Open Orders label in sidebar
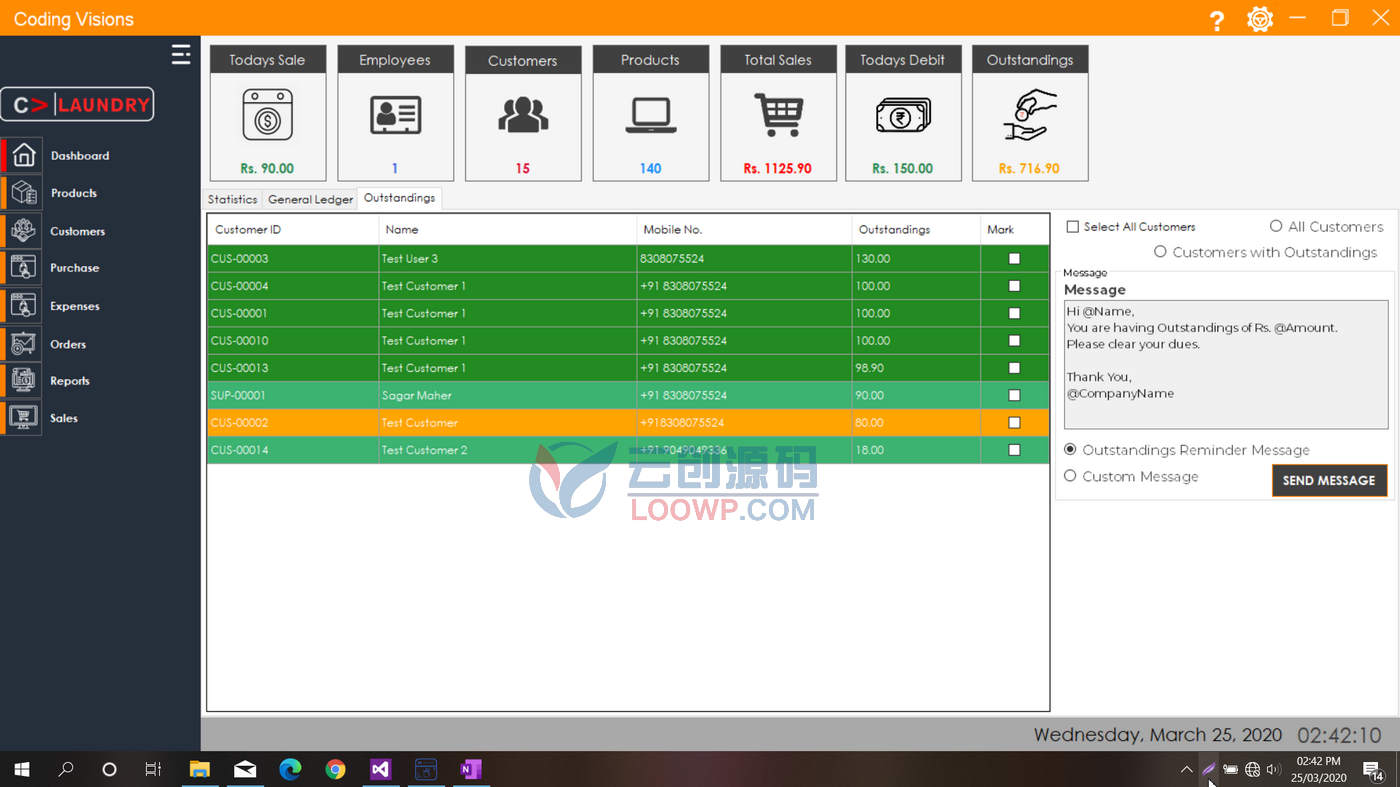1400x787 pixels. pos(68,344)
